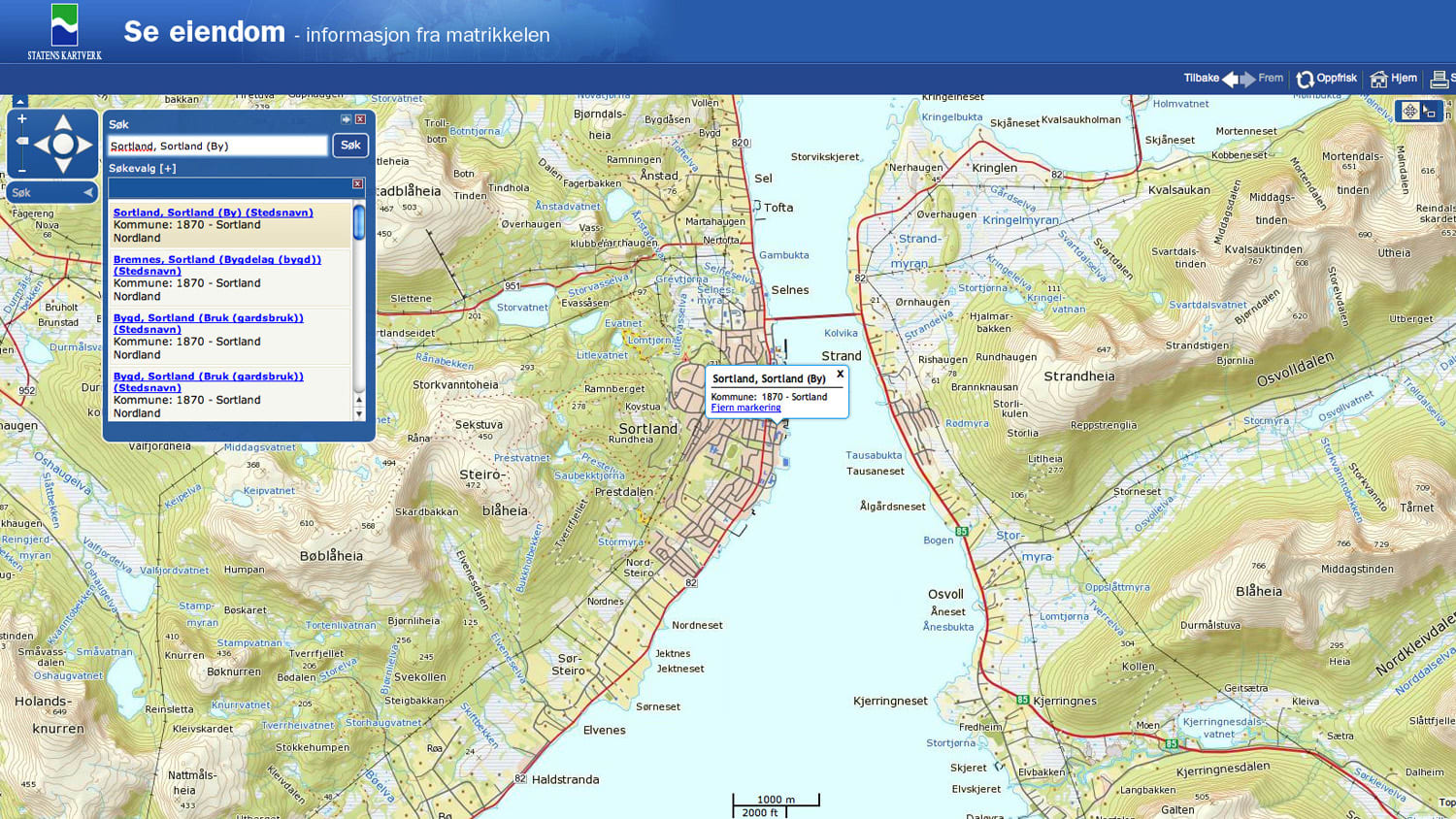The image size is (1456, 819).
Task: Refresh the map with Oppfrisk icon
Action: point(1306,80)
